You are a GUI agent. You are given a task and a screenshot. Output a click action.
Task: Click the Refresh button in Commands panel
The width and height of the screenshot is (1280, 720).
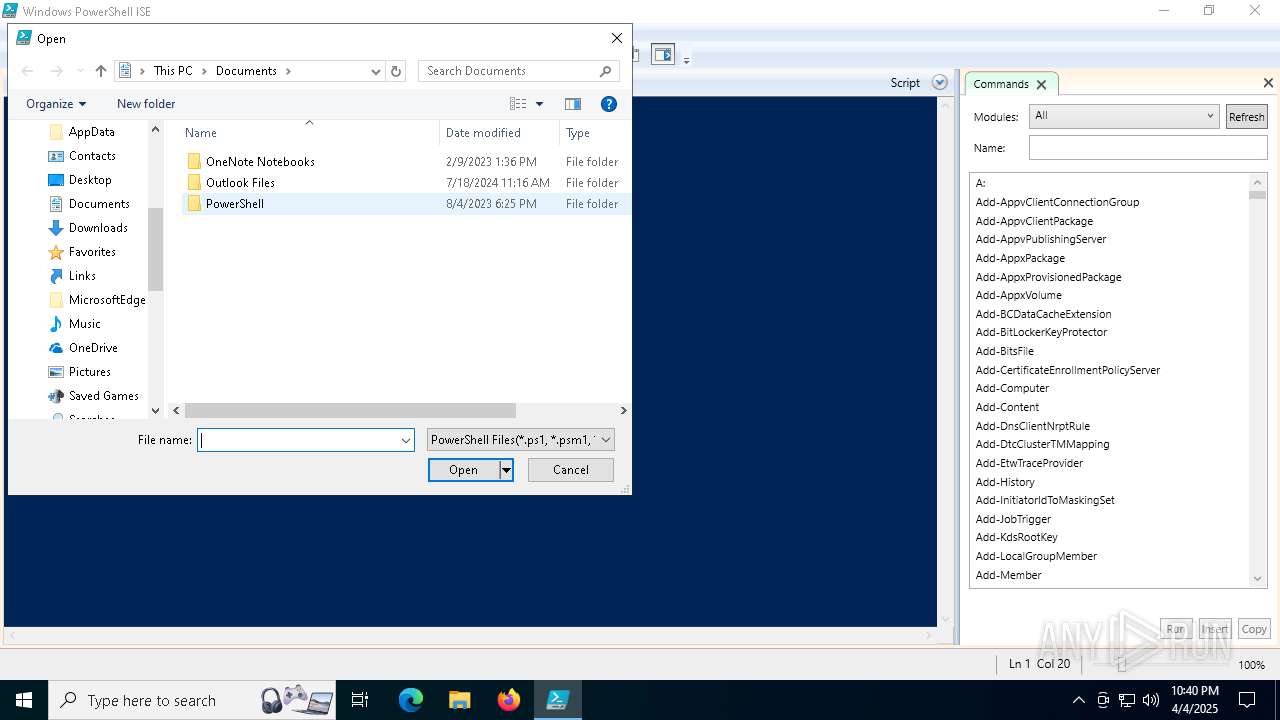click(1246, 117)
